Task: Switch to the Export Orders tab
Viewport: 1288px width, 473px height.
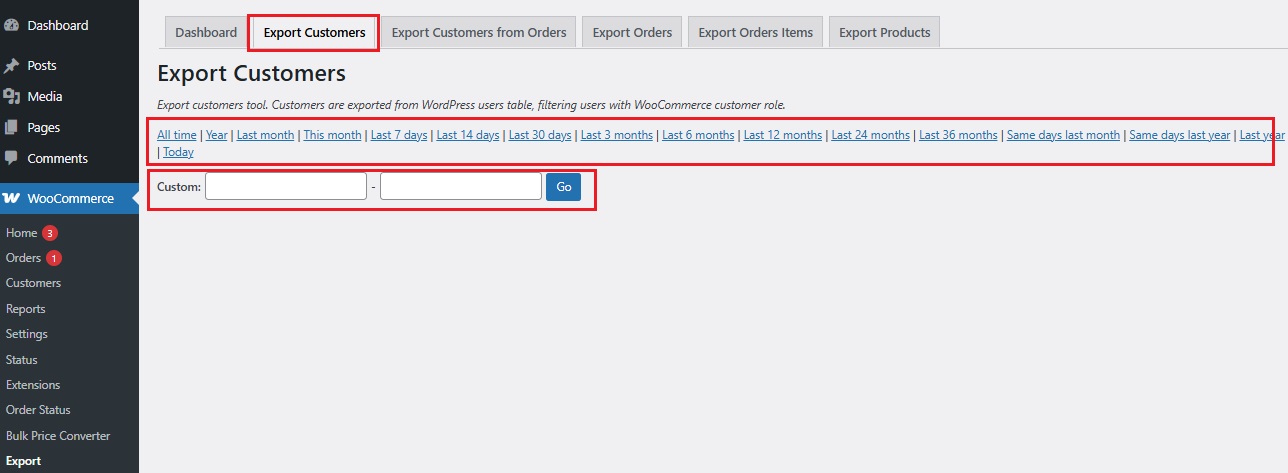Action: (x=632, y=32)
